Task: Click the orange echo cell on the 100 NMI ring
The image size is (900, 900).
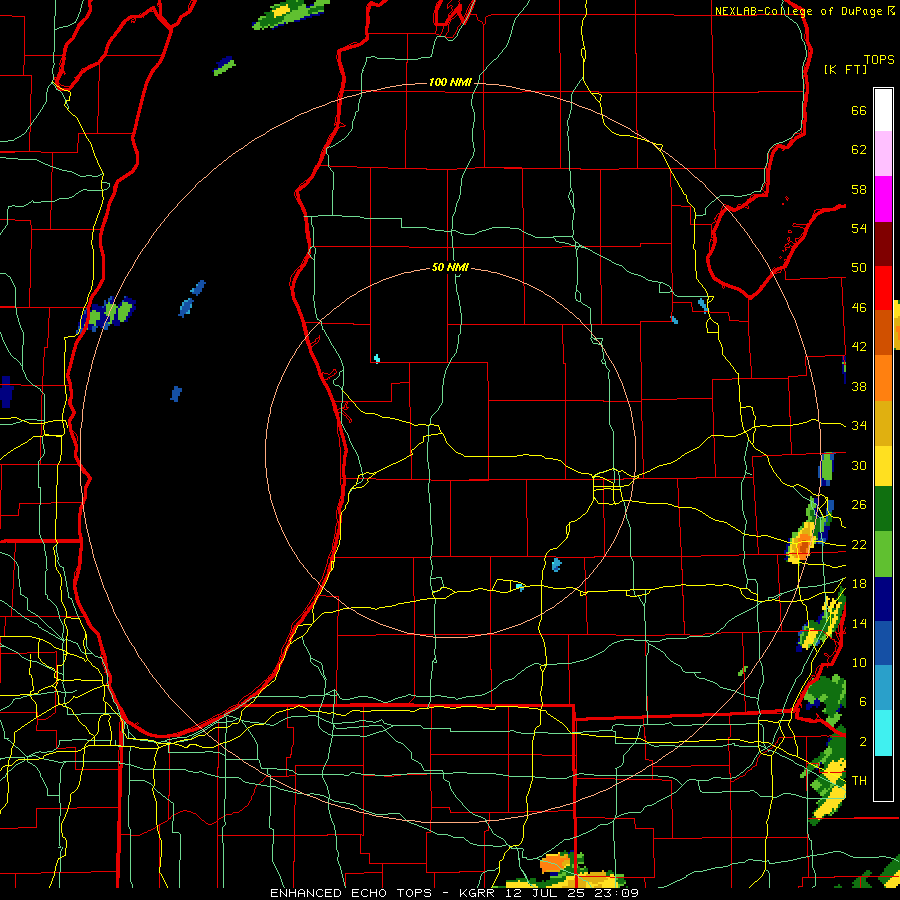Action: [802, 544]
